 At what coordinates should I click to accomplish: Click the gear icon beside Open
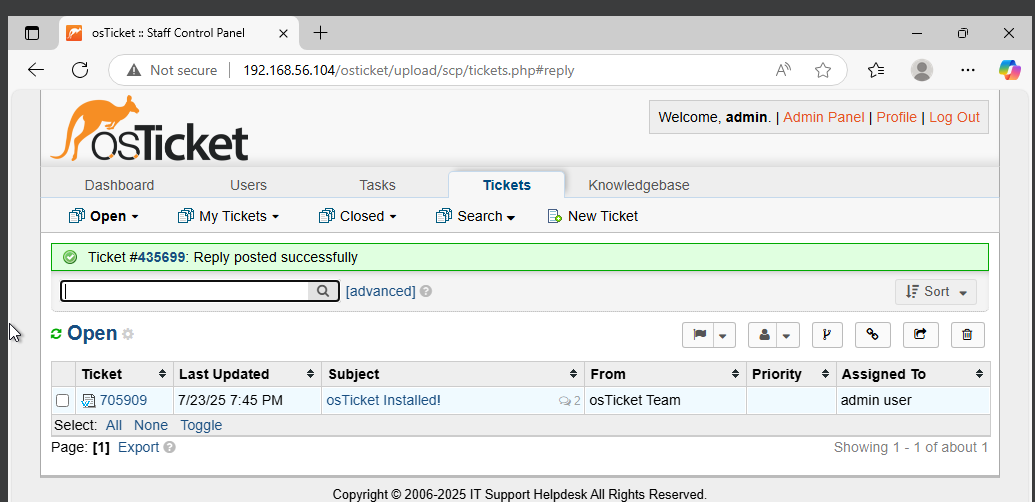point(127,334)
